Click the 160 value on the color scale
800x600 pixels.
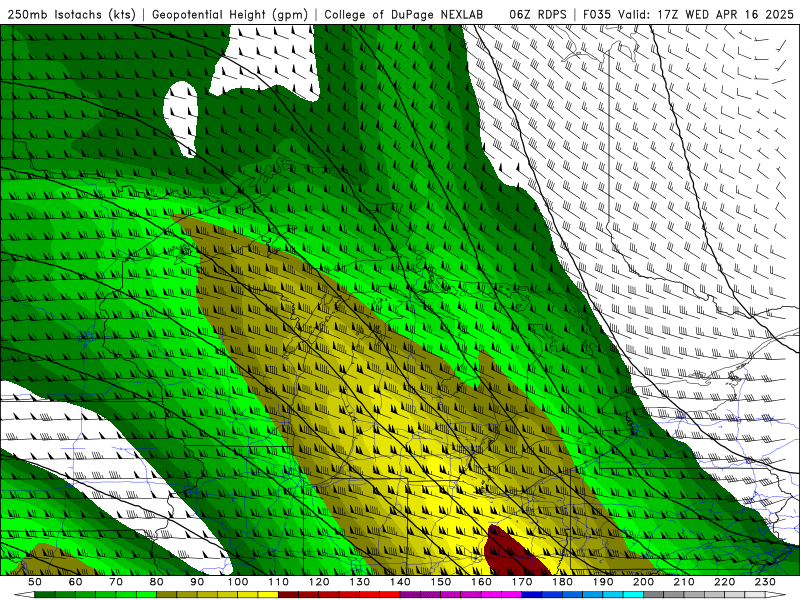(481, 582)
